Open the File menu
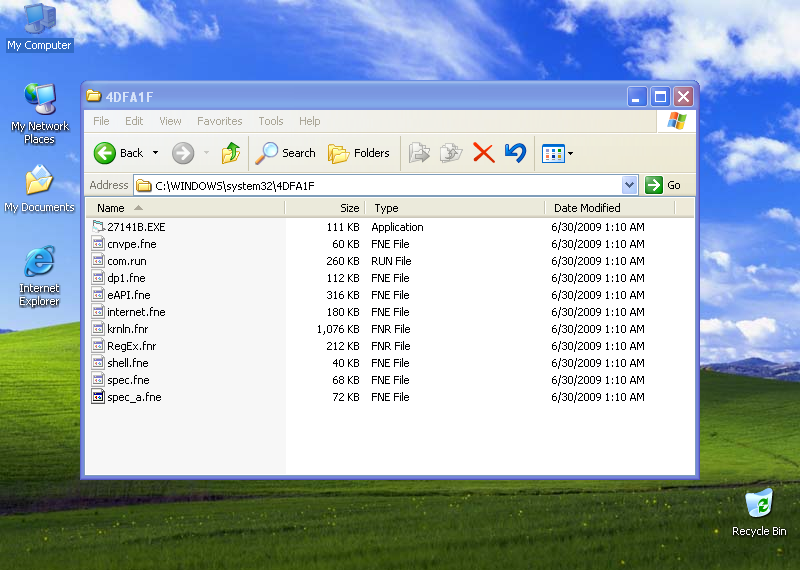The image size is (800, 570). point(101,121)
